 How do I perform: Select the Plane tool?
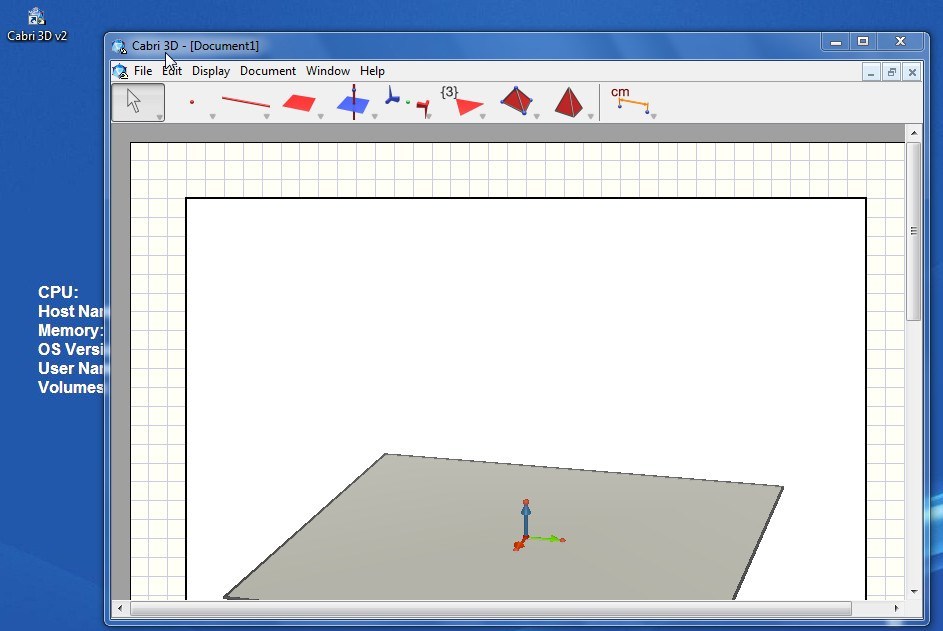tap(300, 100)
